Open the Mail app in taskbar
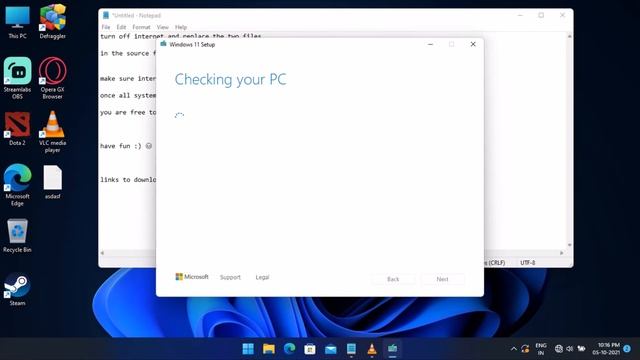This screenshot has height=360, width=640. pyautogui.click(x=331, y=349)
